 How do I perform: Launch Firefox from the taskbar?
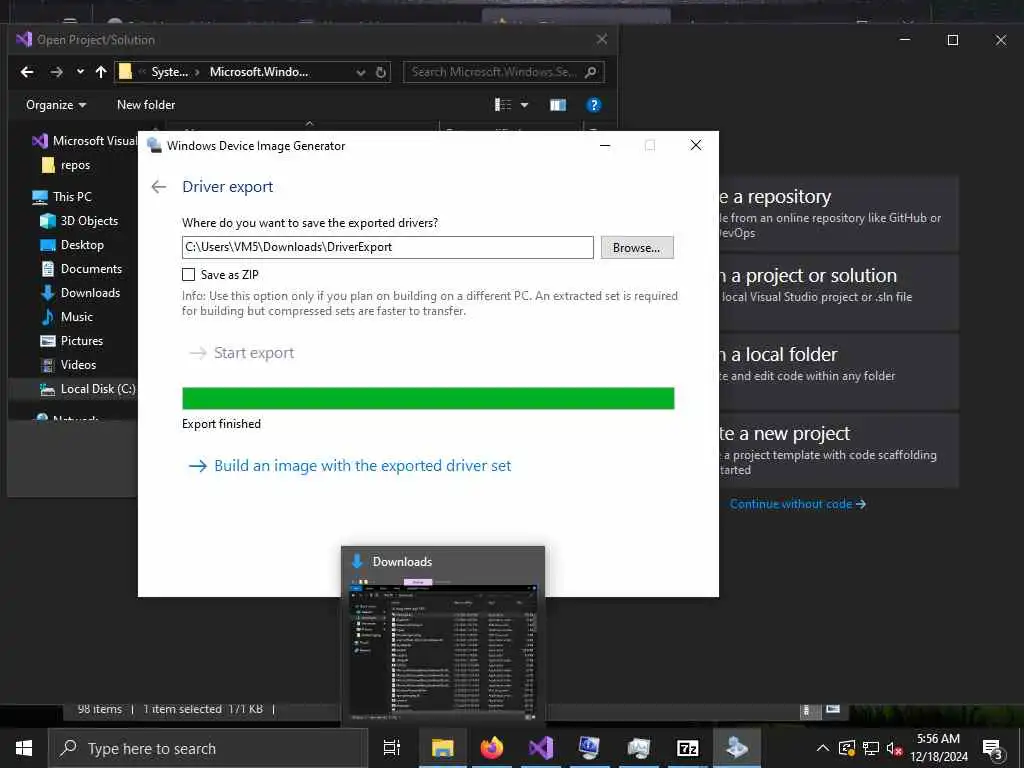(x=492, y=748)
